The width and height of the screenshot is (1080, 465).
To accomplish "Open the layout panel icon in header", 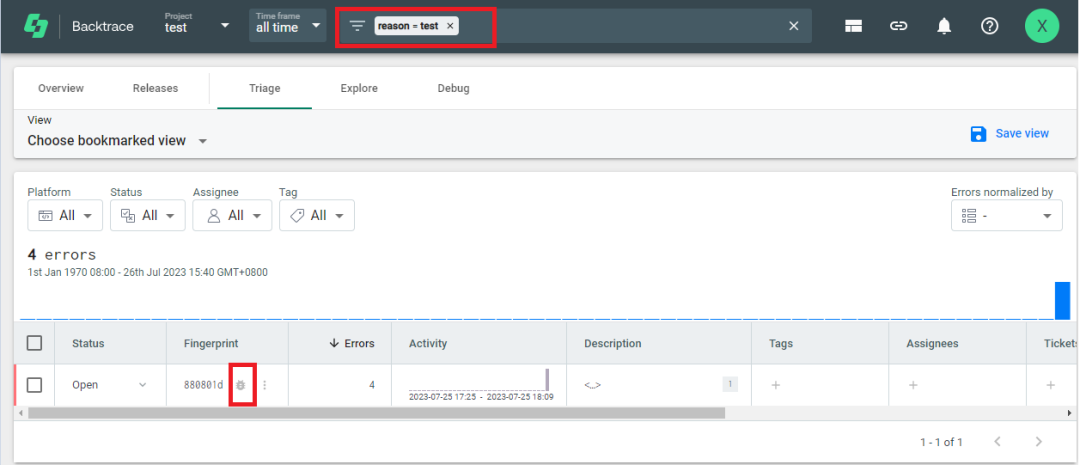I will click(853, 26).
